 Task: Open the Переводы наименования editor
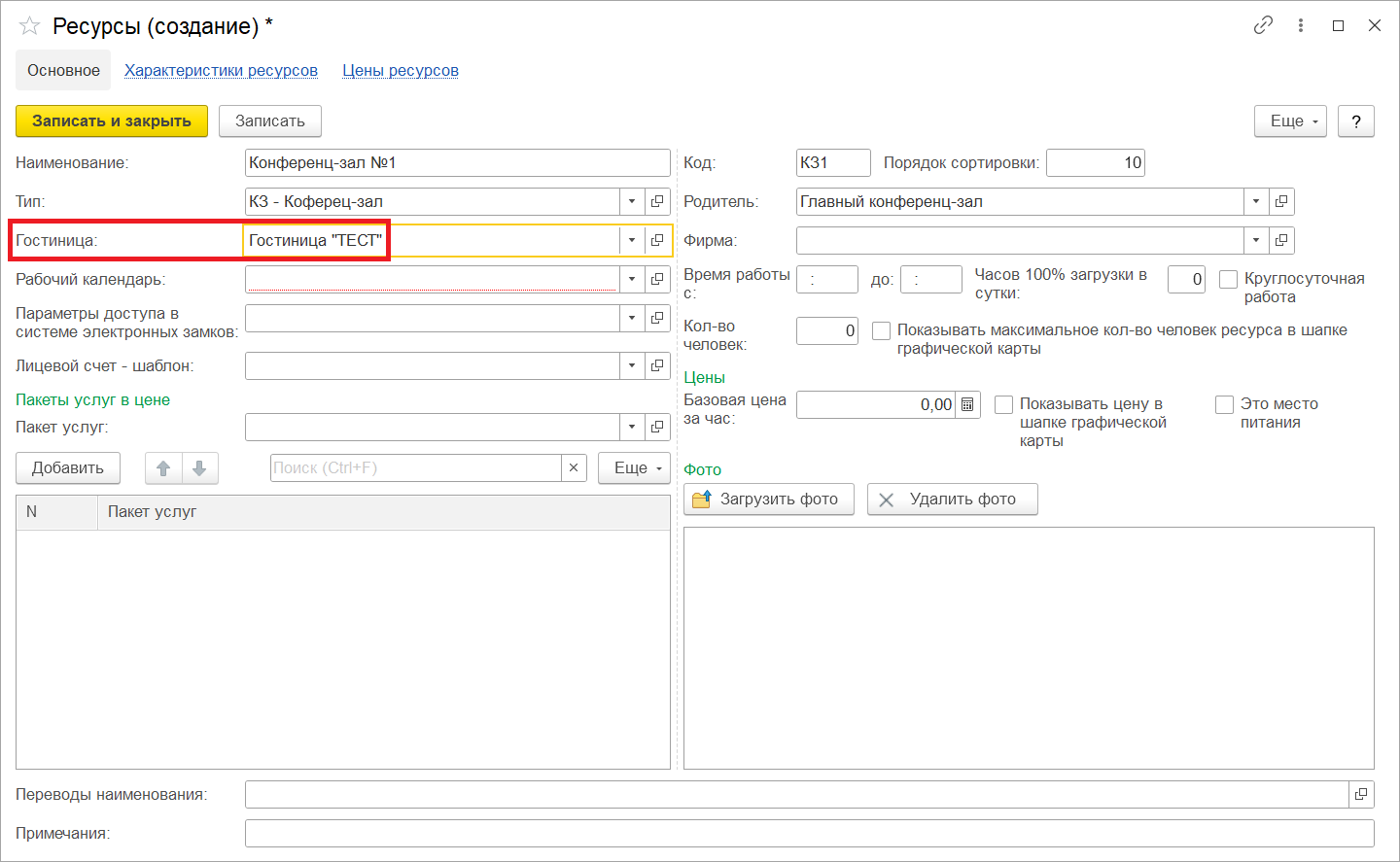(x=1361, y=794)
